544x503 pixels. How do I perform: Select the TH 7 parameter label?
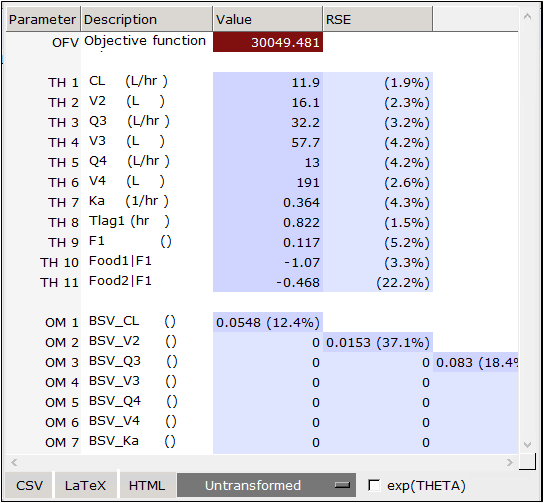(63, 203)
